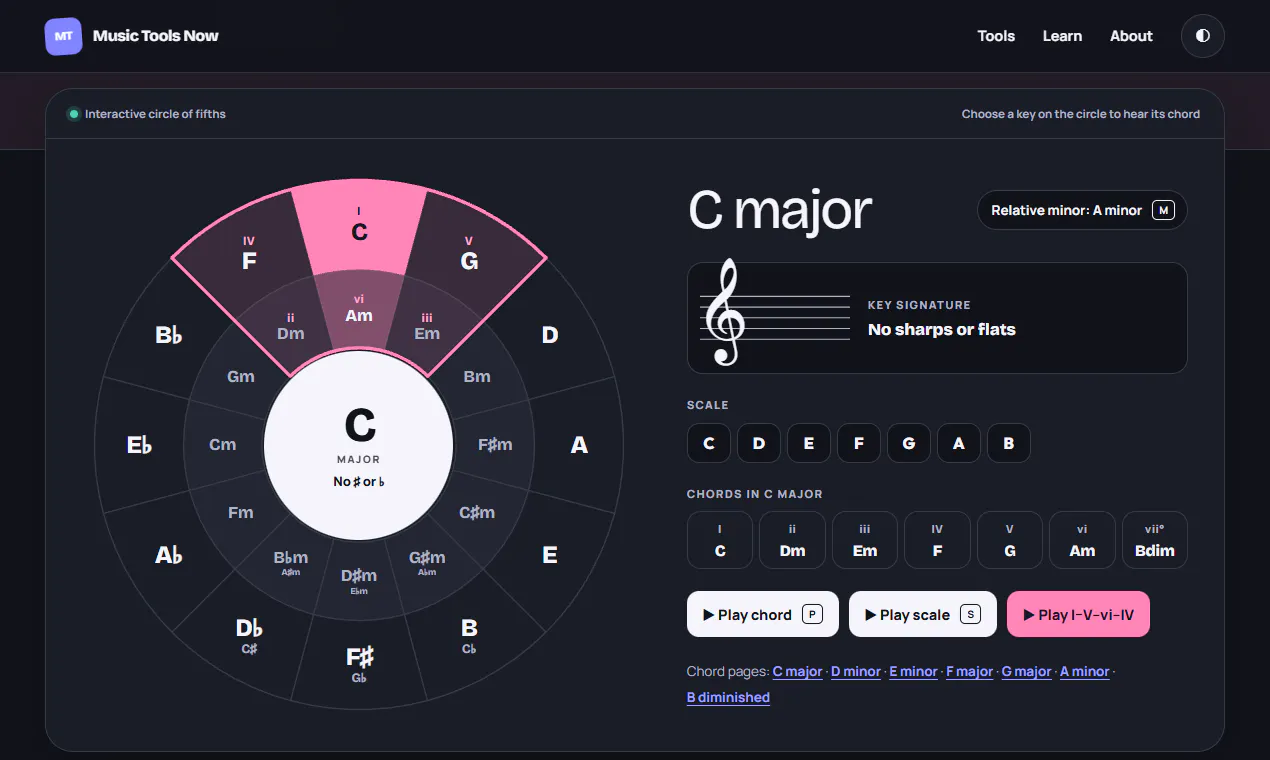The width and height of the screenshot is (1270, 760).
Task: Click 'No sharps or flats' key signature text
Action: [x=942, y=330]
